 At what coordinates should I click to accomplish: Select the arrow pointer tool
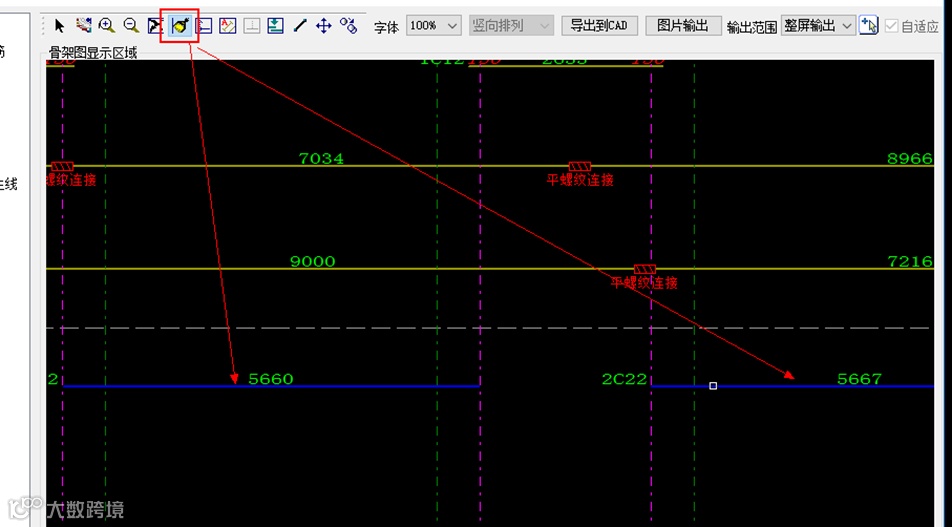click(x=60, y=26)
